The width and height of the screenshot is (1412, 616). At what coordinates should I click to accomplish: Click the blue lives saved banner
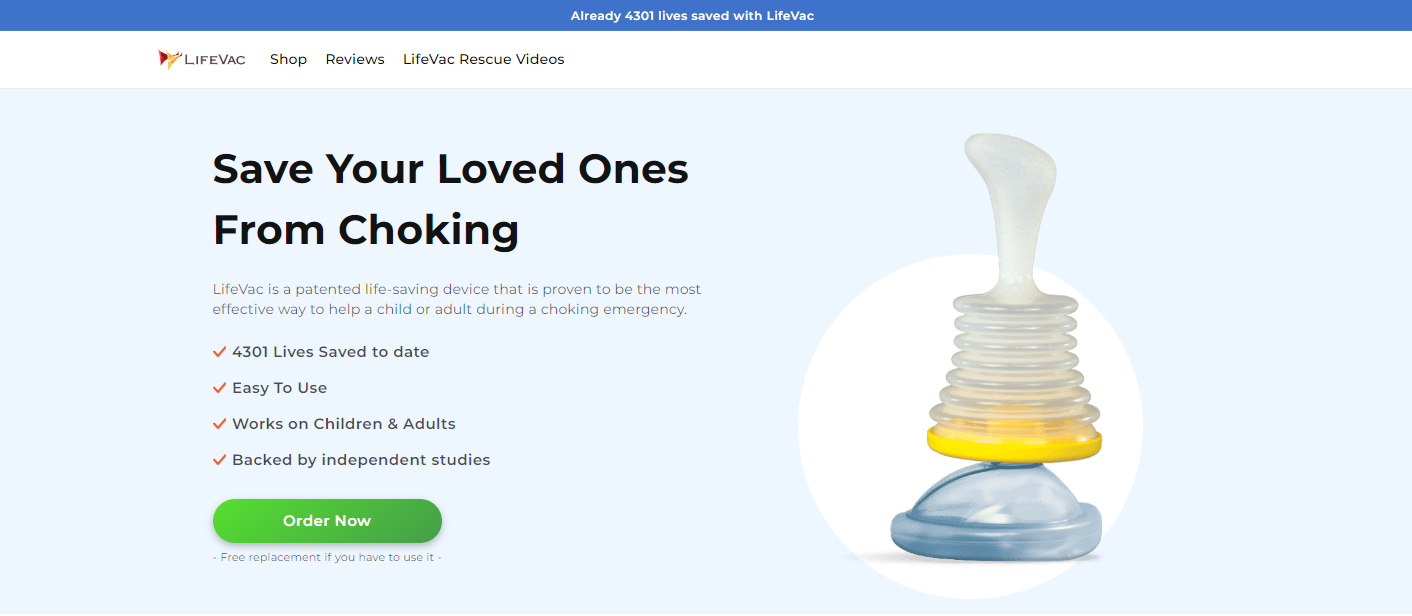pos(706,15)
